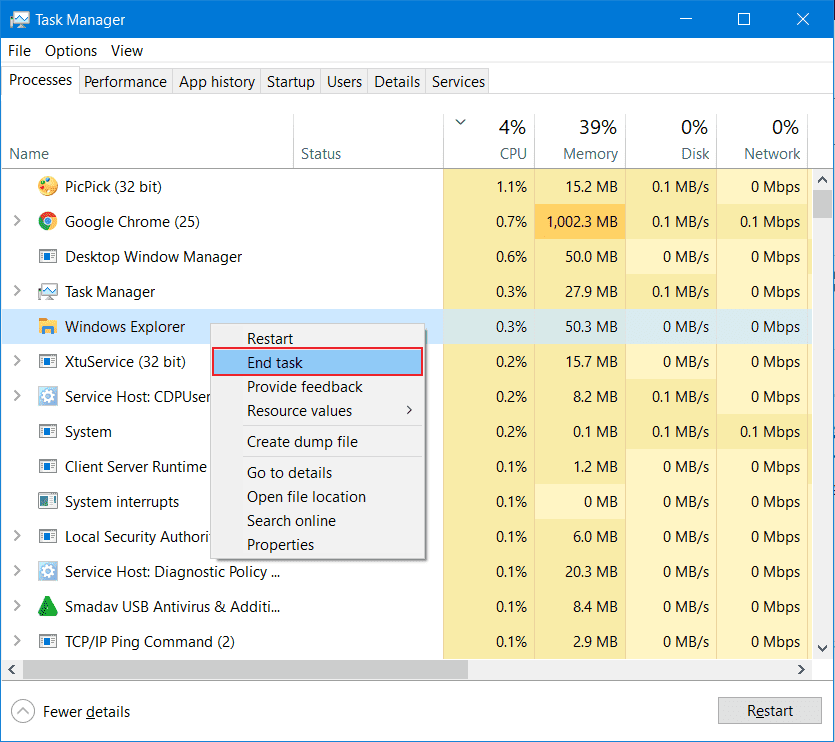Choose Go to details
The height and width of the screenshot is (742, 835).
click(317, 472)
